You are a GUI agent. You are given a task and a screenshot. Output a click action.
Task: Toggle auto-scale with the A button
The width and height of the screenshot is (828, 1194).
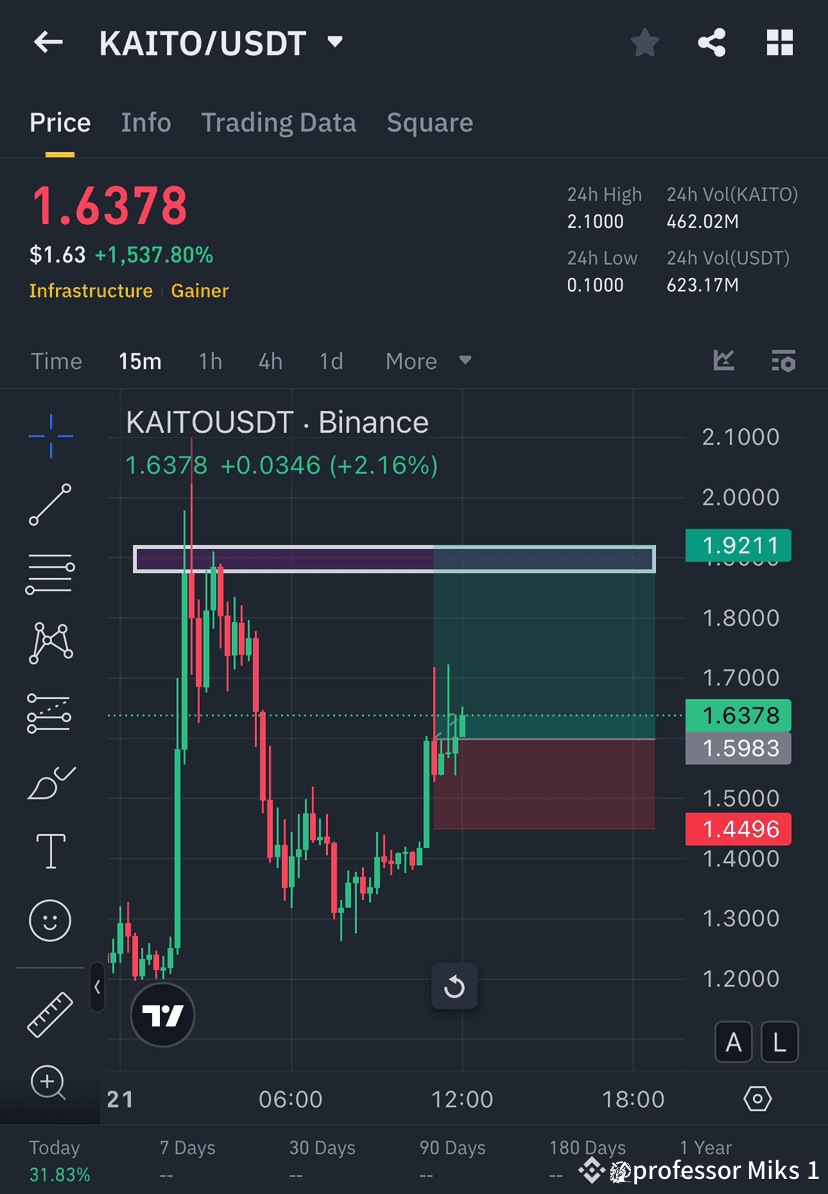click(x=734, y=1042)
